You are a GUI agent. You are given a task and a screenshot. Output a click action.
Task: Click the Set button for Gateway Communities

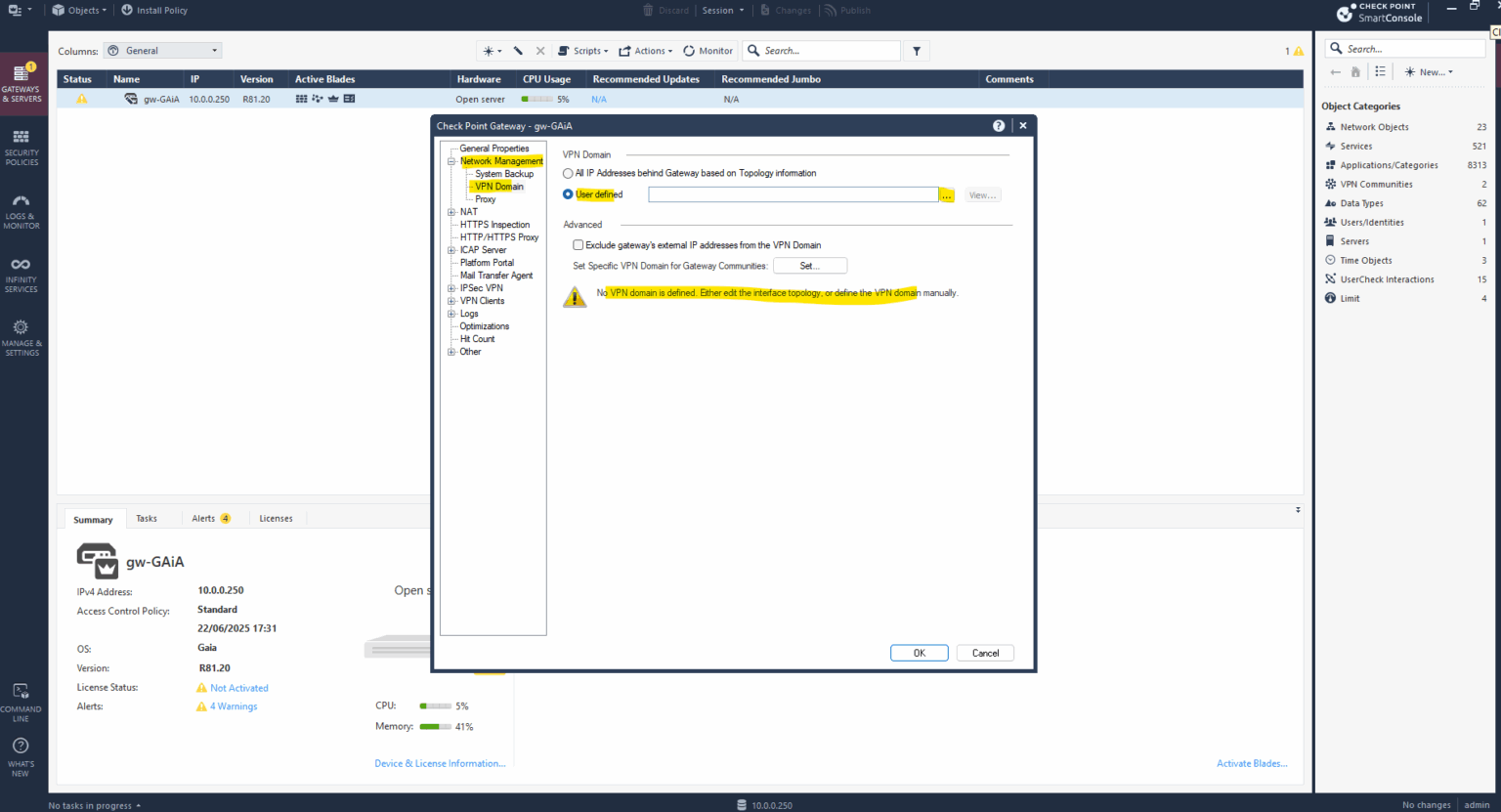(x=810, y=265)
